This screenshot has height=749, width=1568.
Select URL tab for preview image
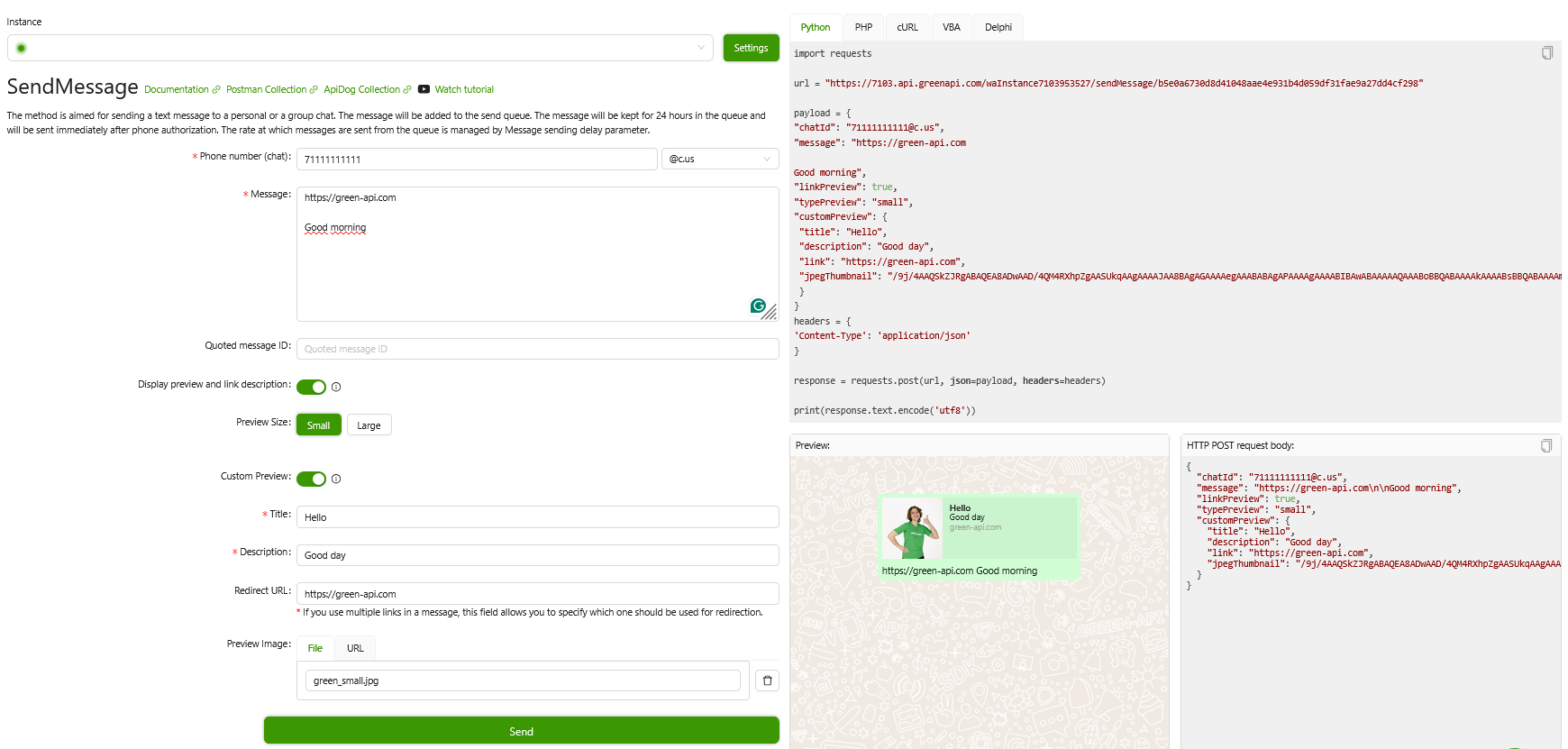click(x=355, y=648)
